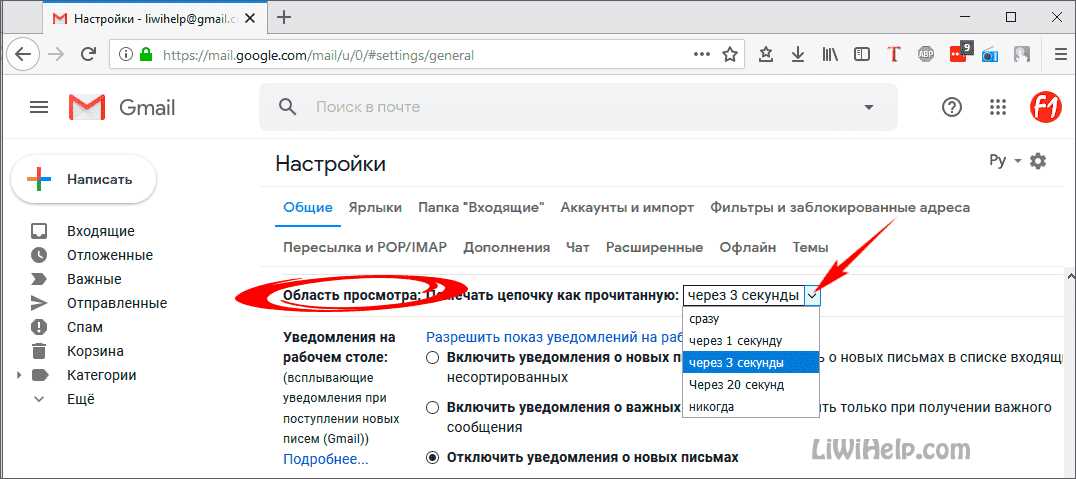Open the Важные folder
The width and height of the screenshot is (1076, 479).
(x=94, y=279)
